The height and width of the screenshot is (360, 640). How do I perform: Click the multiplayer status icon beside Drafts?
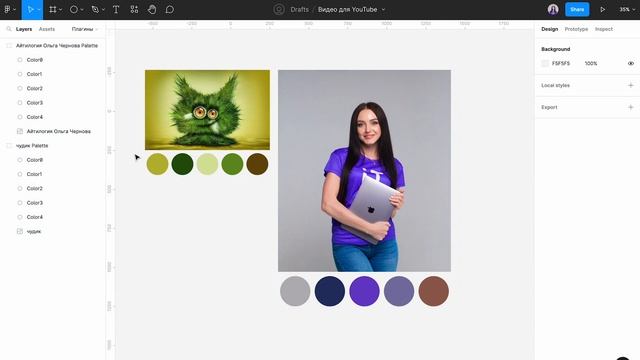click(279, 9)
